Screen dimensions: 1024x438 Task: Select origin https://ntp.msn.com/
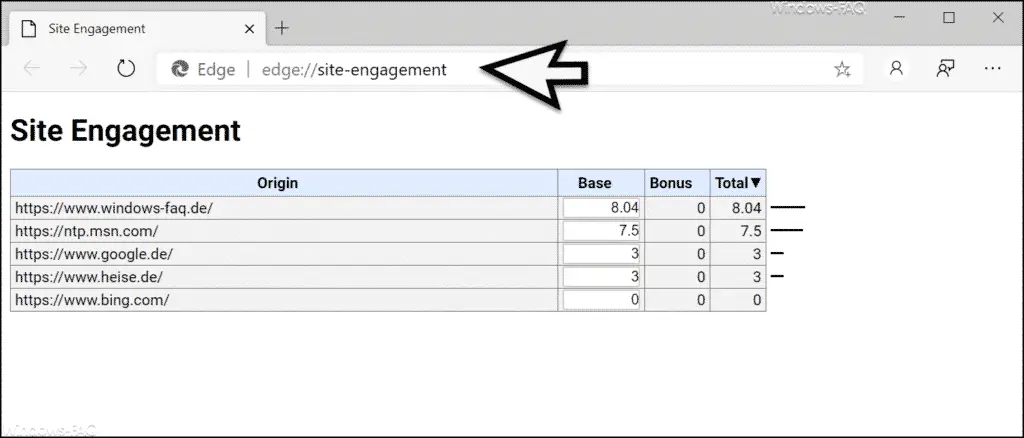point(86,231)
